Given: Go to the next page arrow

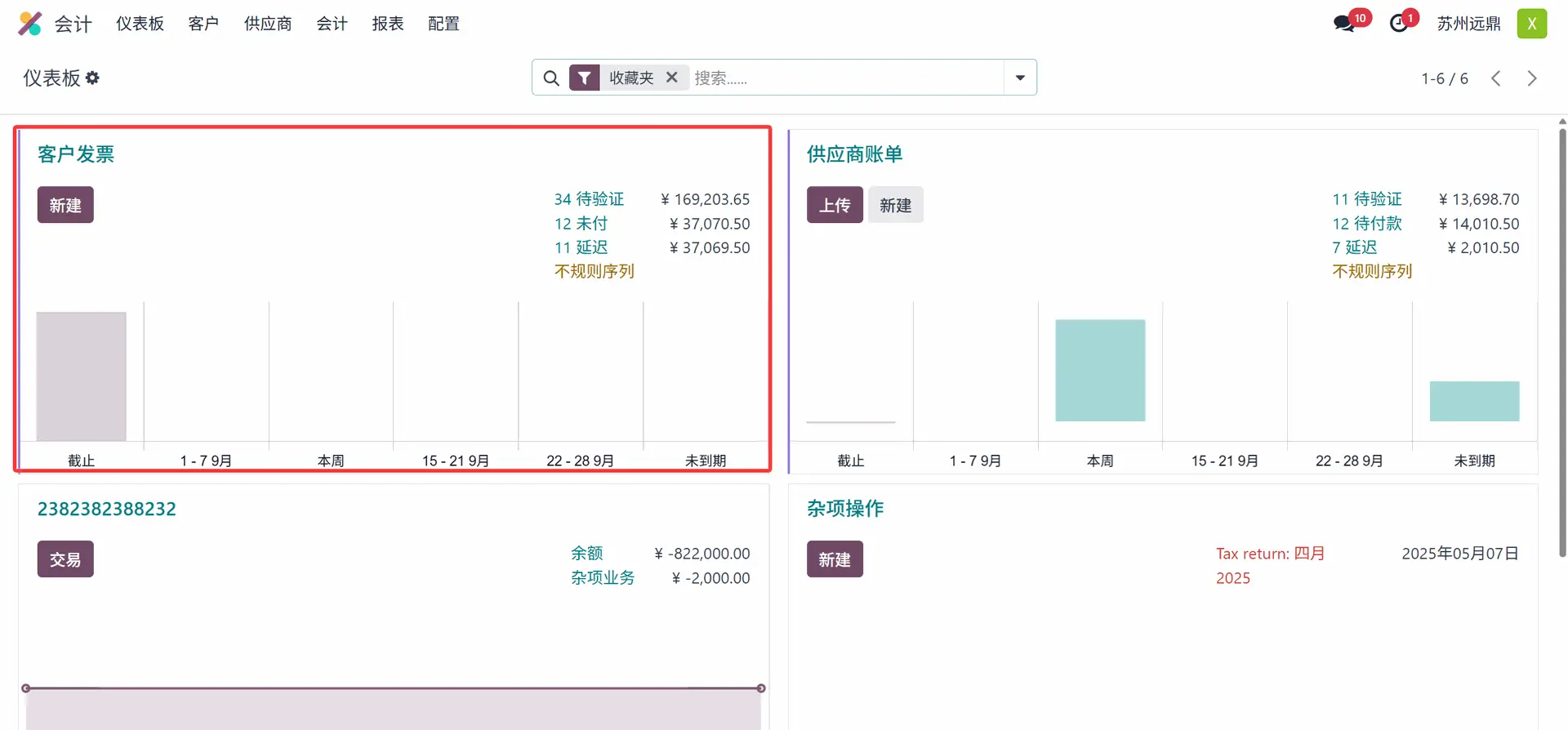Looking at the screenshot, I should (1532, 78).
